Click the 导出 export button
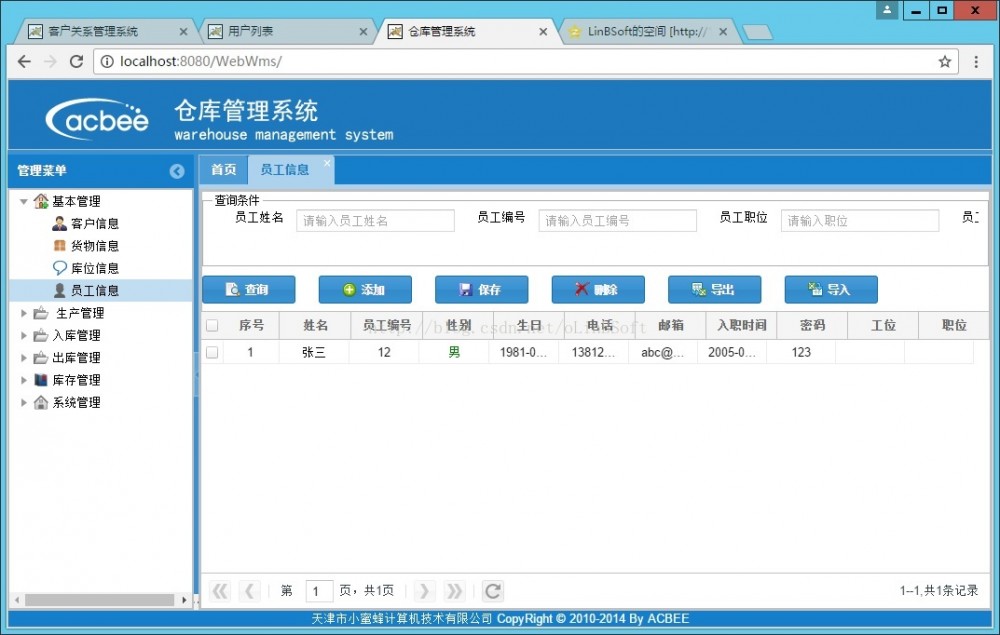 click(714, 289)
